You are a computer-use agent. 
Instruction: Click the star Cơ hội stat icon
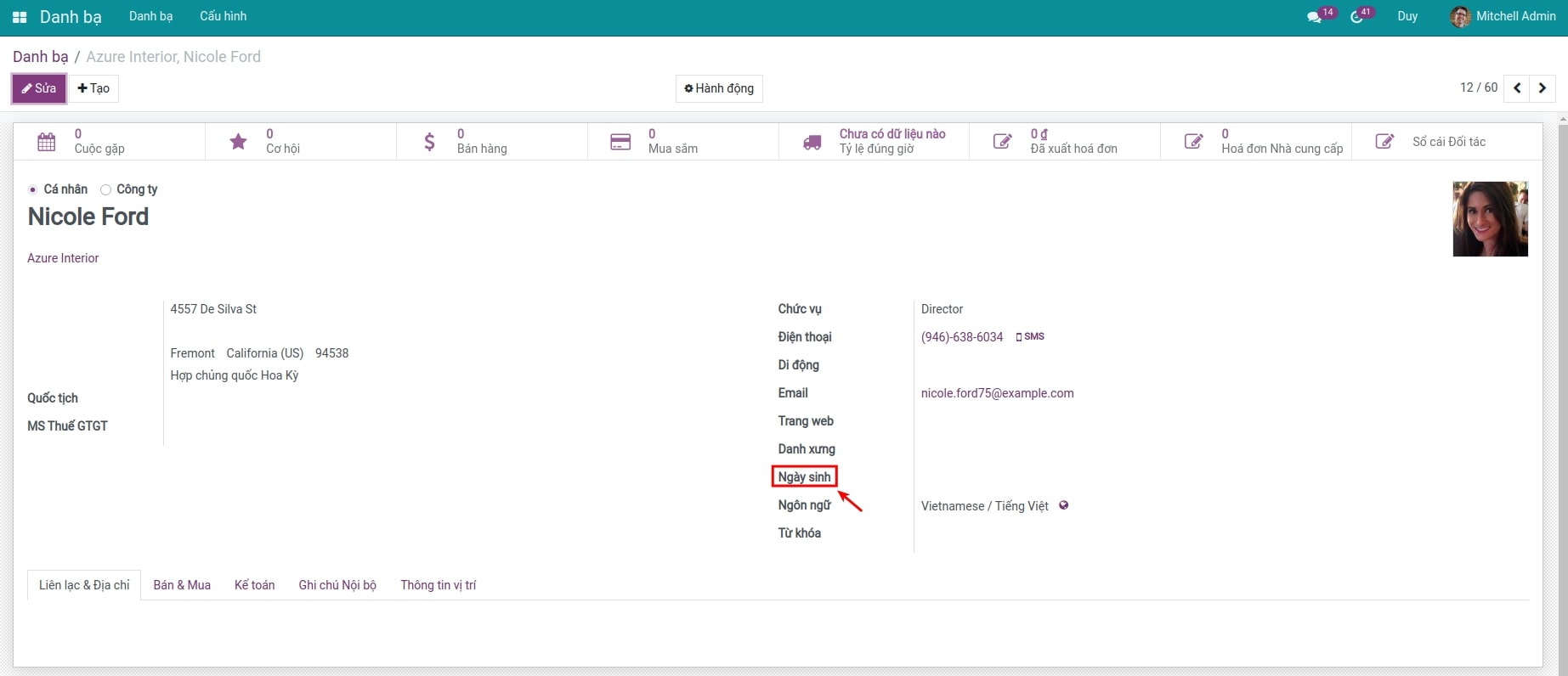(239, 142)
